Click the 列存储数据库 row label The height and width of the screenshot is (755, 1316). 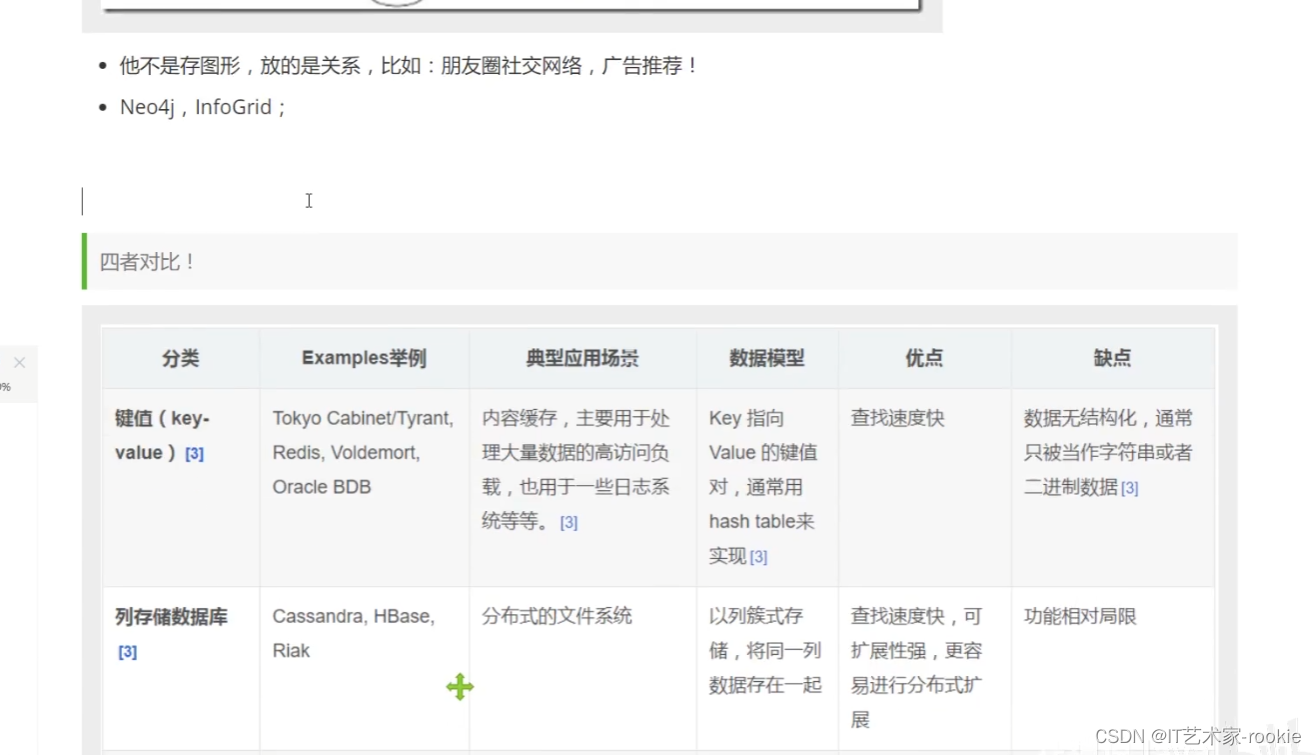click(x=171, y=617)
